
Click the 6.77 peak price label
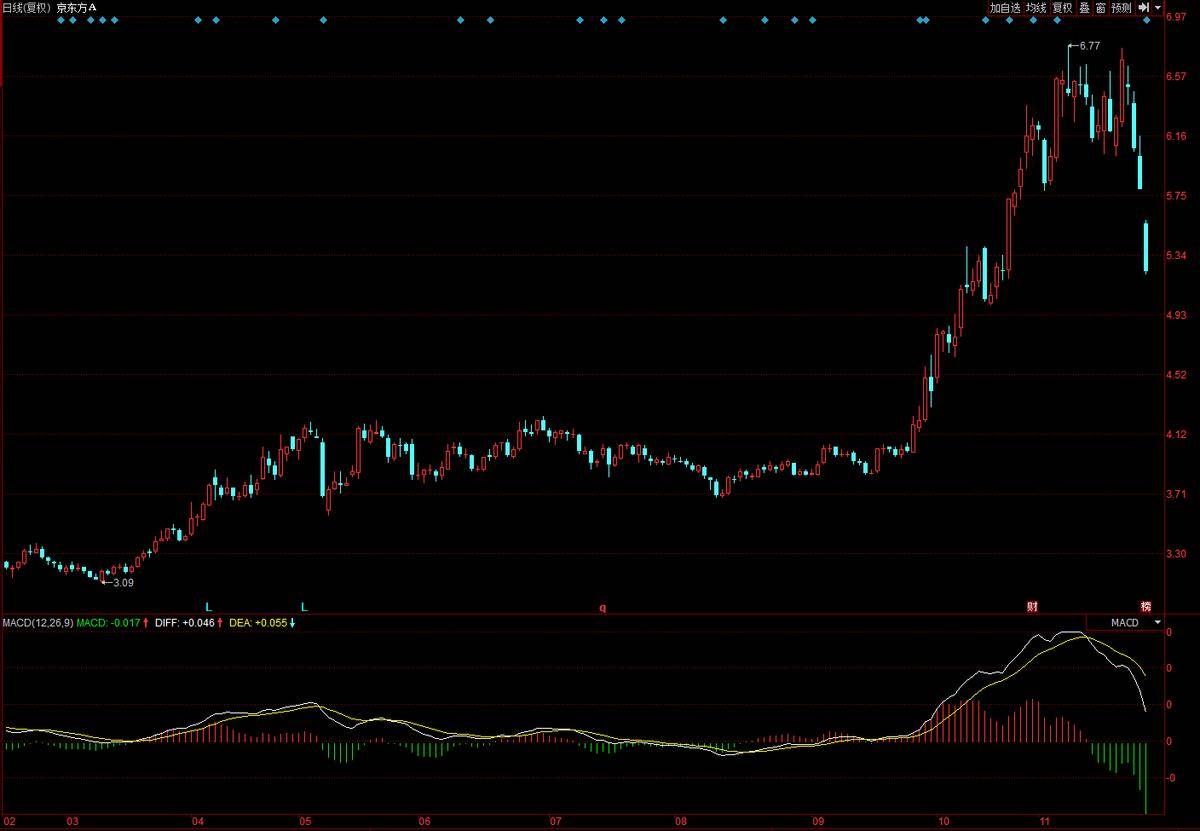coord(1090,46)
